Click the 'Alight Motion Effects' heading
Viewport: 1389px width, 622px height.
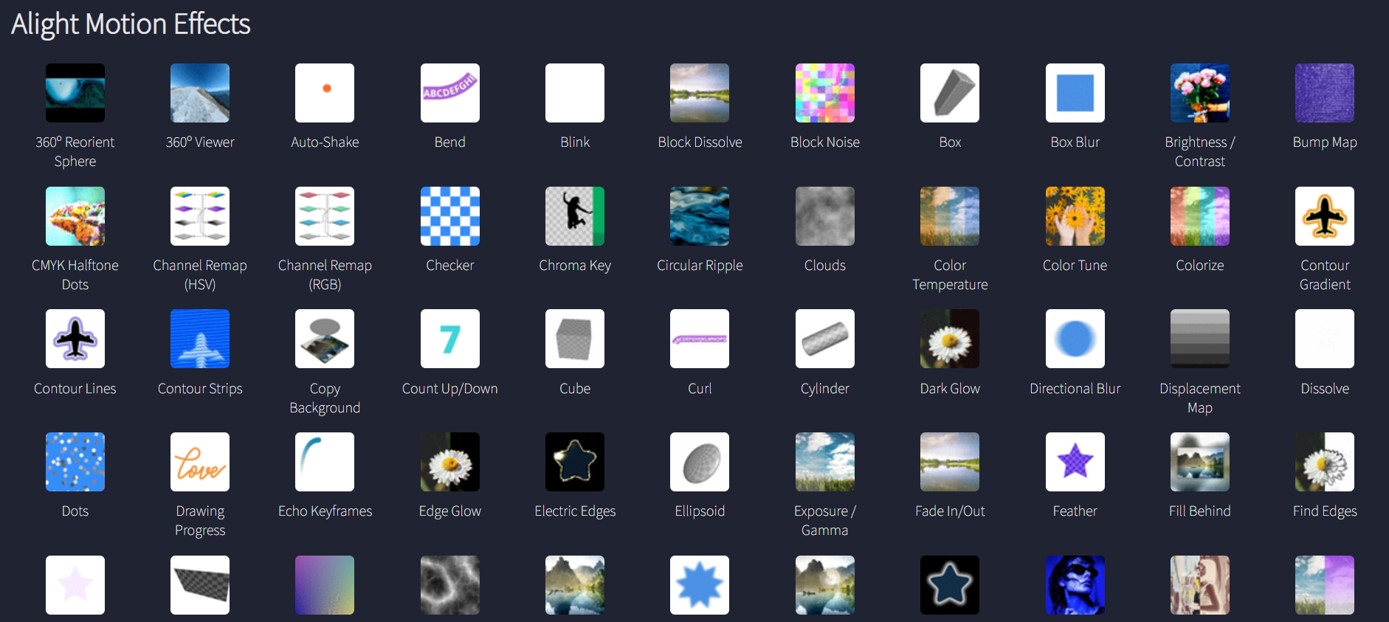[131, 23]
